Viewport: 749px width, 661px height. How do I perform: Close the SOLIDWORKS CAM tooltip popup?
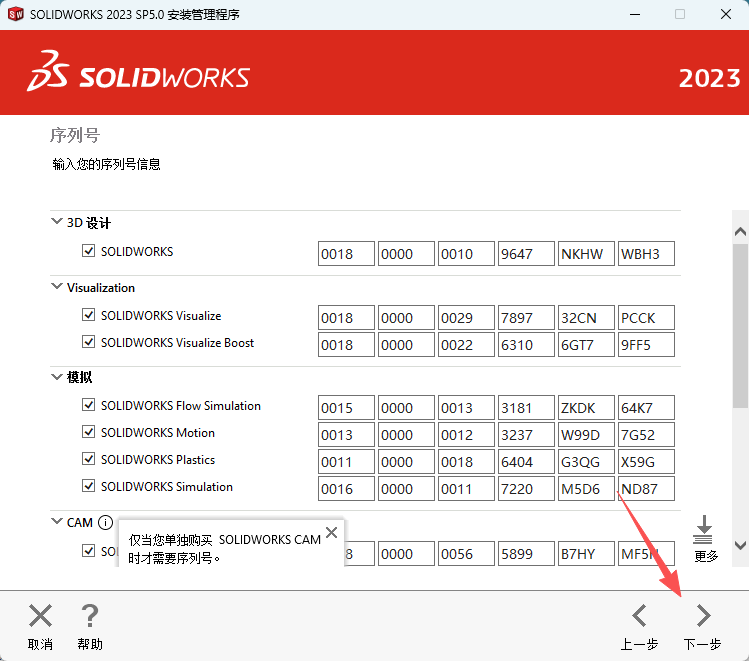click(x=332, y=532)
